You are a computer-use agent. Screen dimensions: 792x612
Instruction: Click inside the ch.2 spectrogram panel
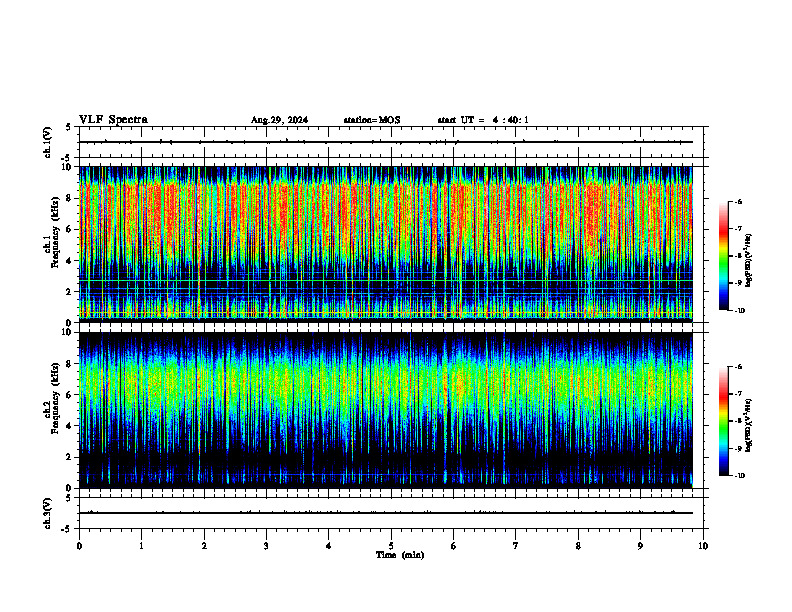tap(386, 410)
